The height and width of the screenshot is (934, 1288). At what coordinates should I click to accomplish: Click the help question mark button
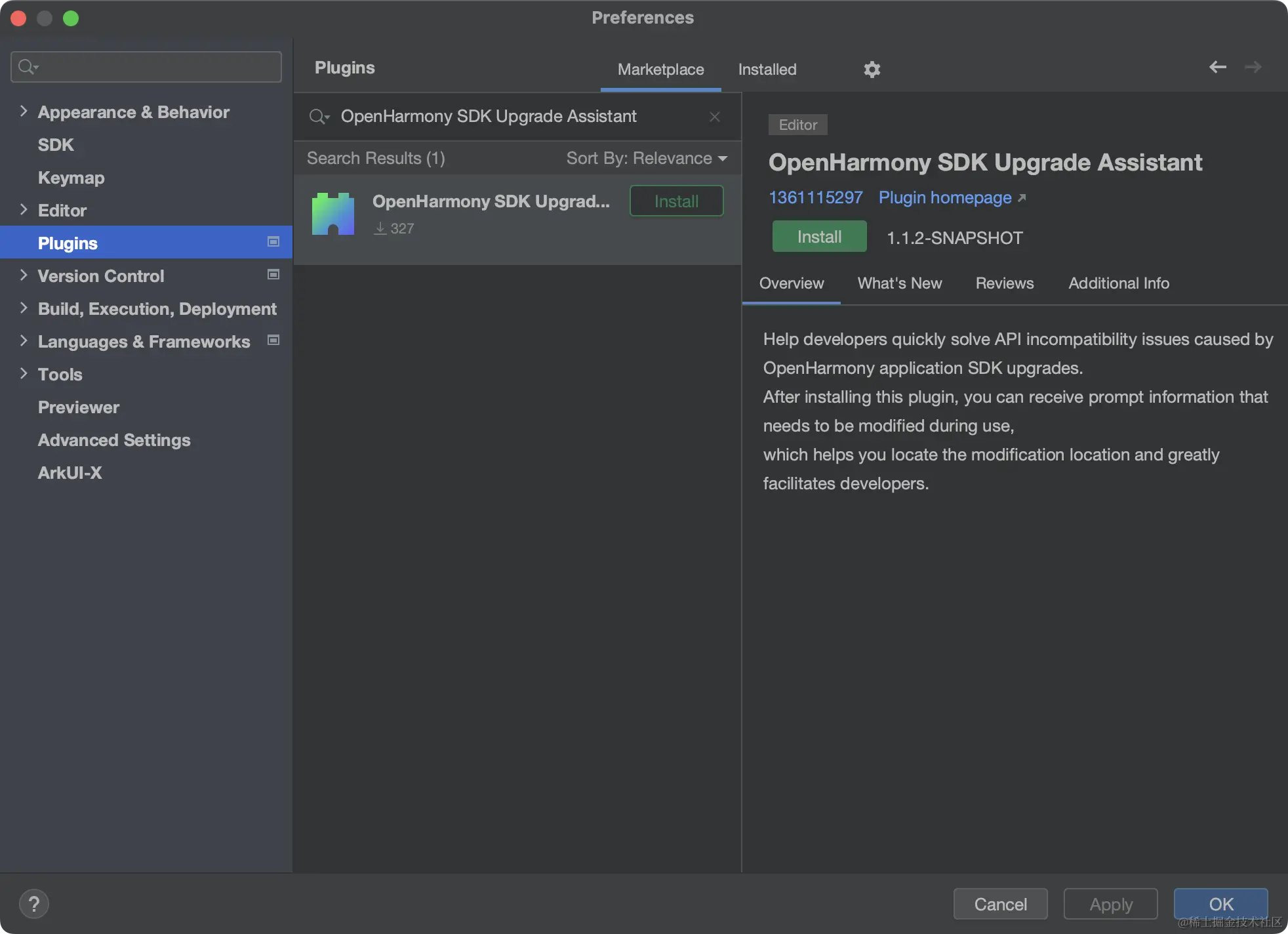click(34, 904)
